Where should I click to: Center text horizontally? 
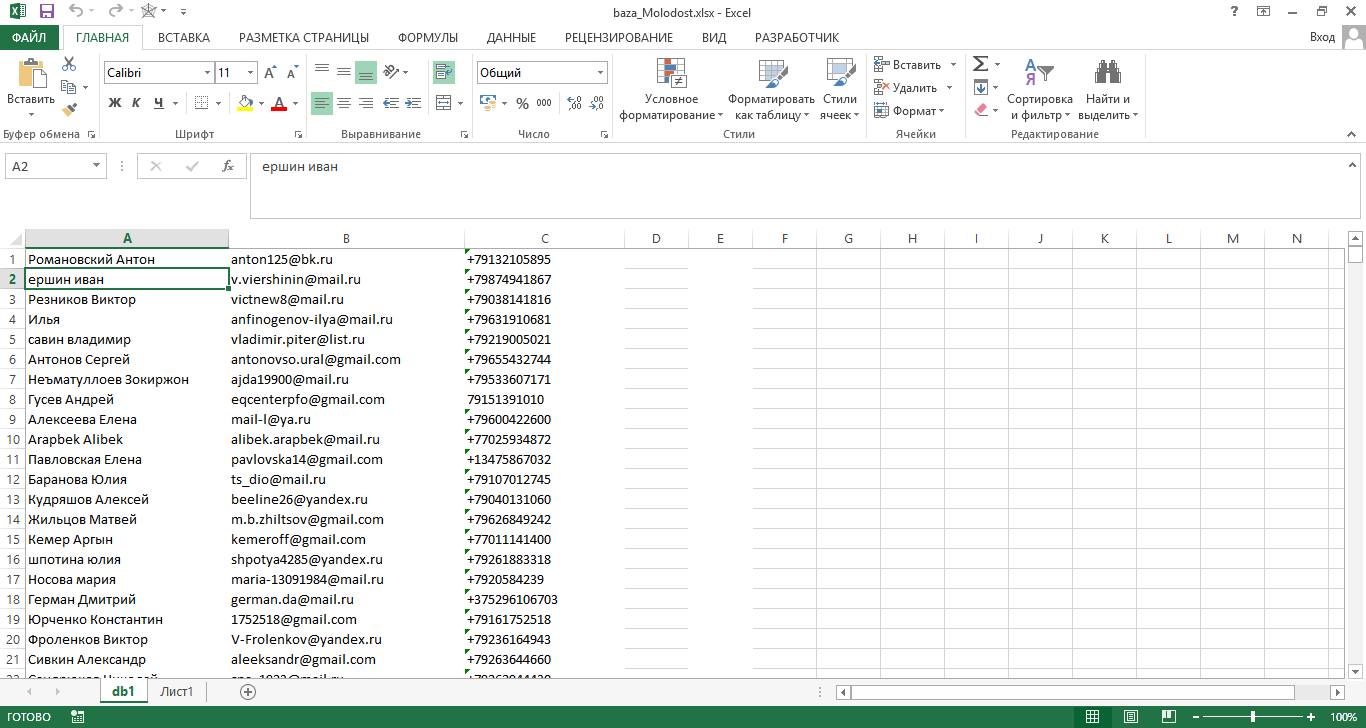(x=344, y=103)
